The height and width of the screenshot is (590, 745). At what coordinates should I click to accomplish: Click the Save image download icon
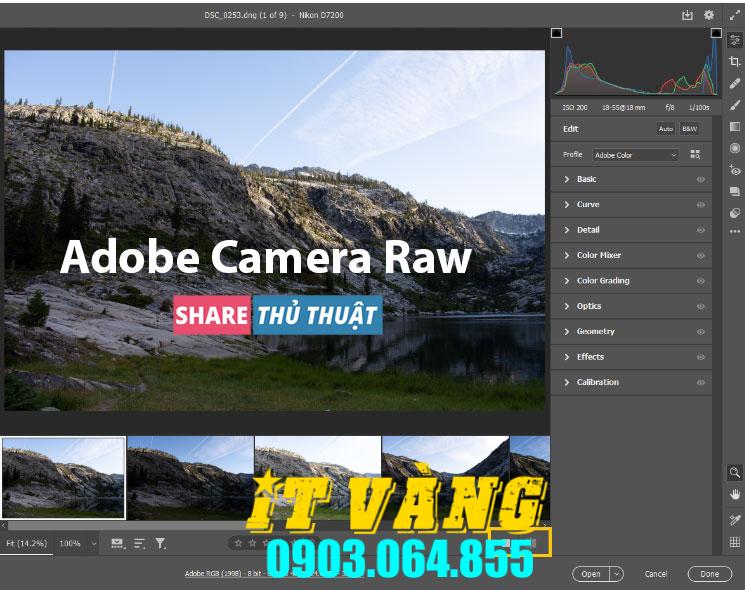(687, 15)
